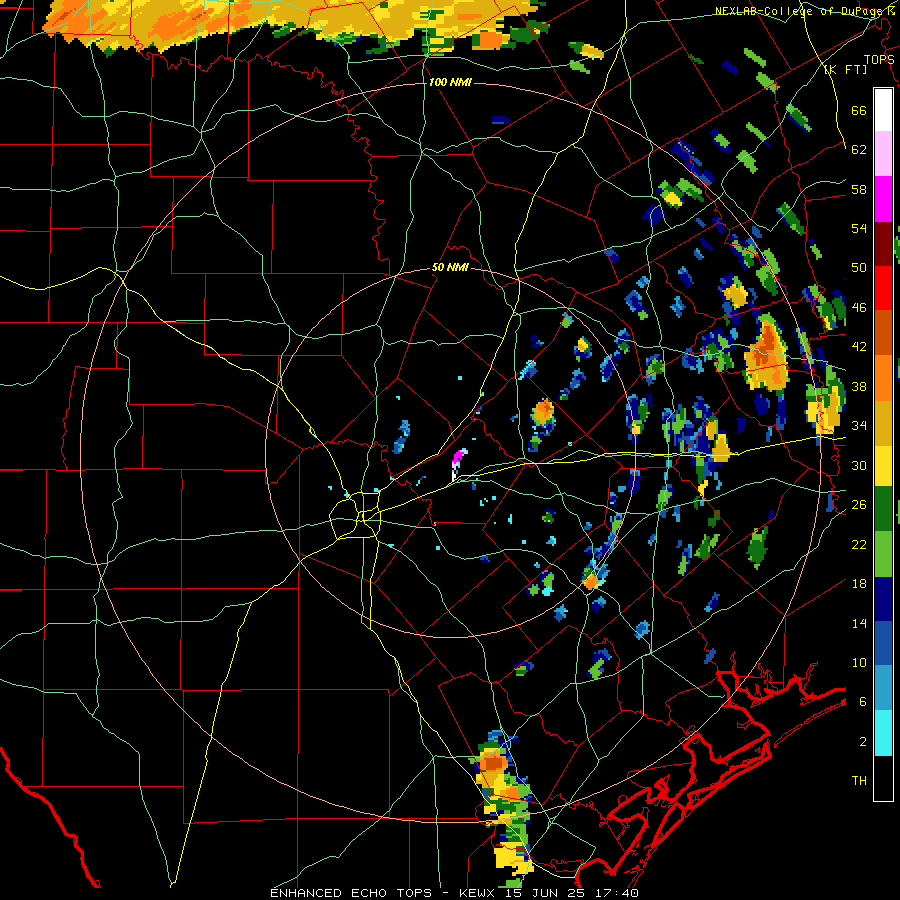The height and width of the screenshot is (900, 900).
Task: Click the 100 NMI range ring label
Action: [450, 82]
